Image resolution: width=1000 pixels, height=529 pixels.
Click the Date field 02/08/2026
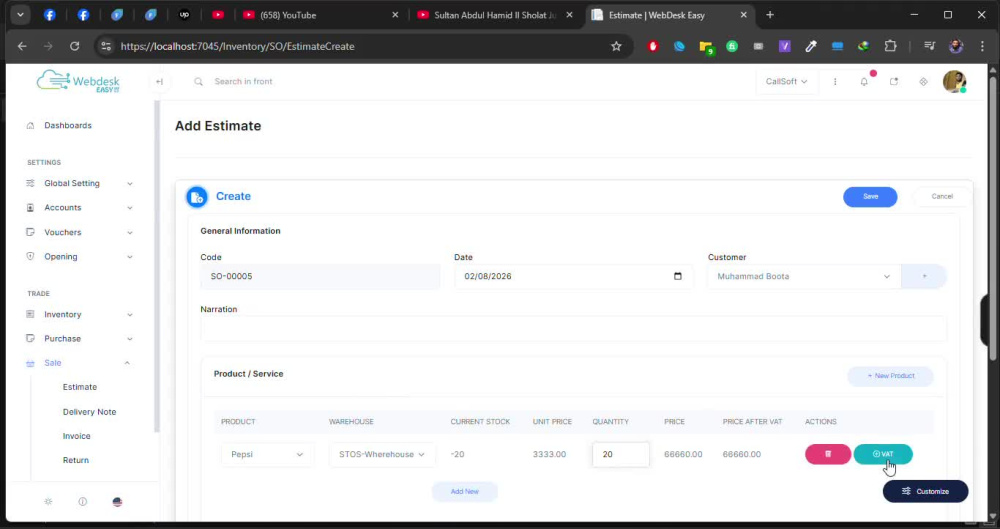573,276
